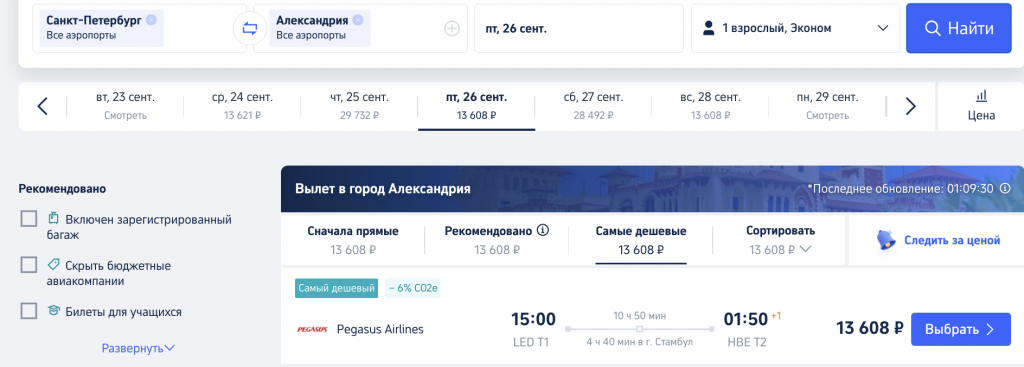Image resolution: width=1024 pixels, height=367 pixels.
Task: Open passengers and class dropdown
Action: click(795, 29)
